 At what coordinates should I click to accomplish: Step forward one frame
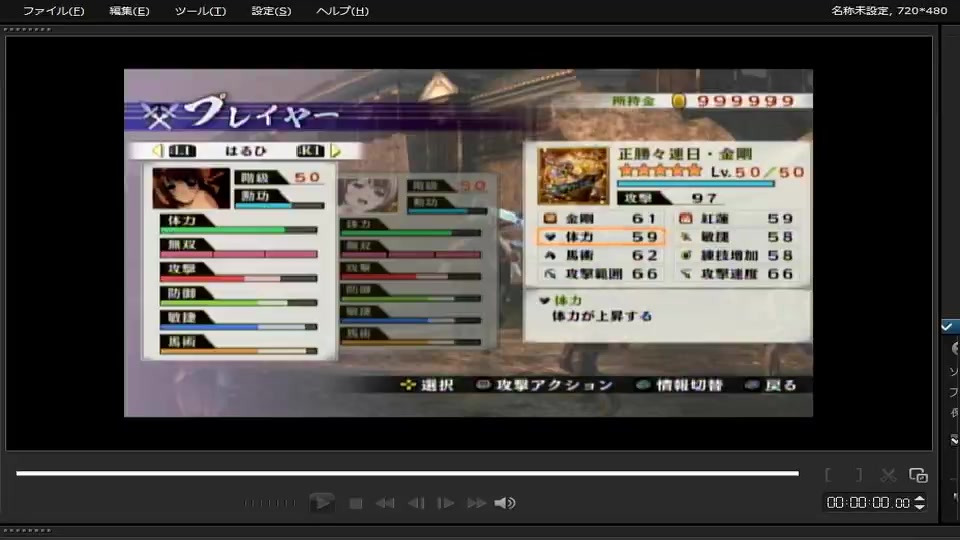coord(446,503)
